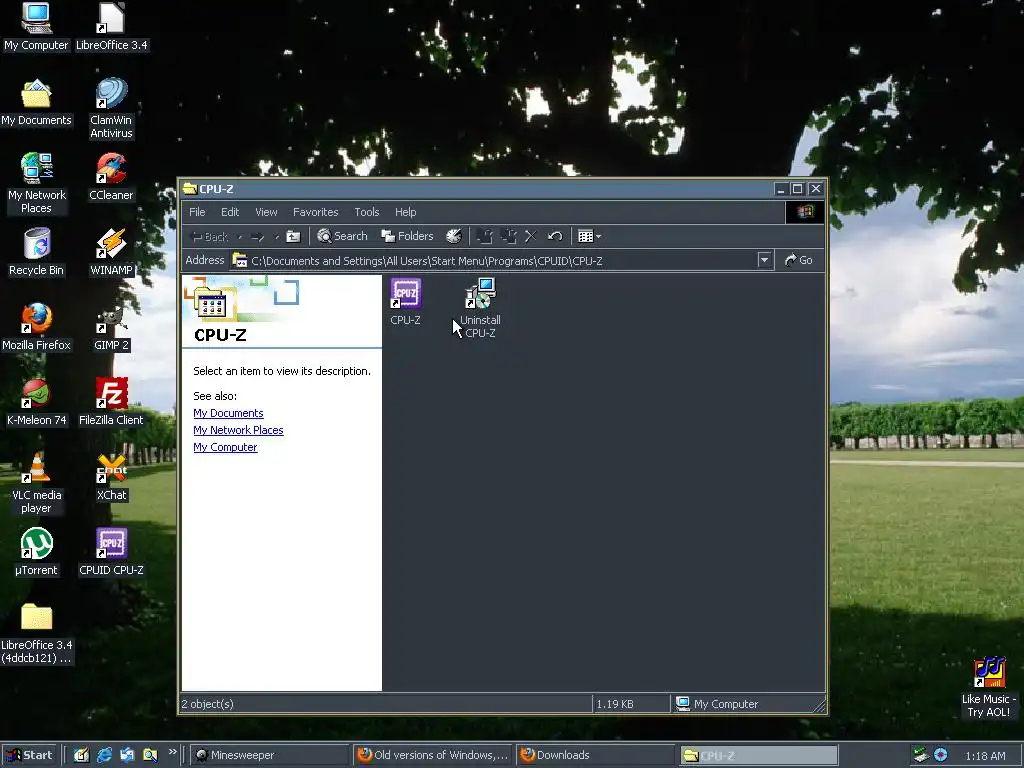The width and height of the screenshot is (1024, 768).
Task: Select Like Music - Try AOL! shortcut
Action: tap(989, 688)
